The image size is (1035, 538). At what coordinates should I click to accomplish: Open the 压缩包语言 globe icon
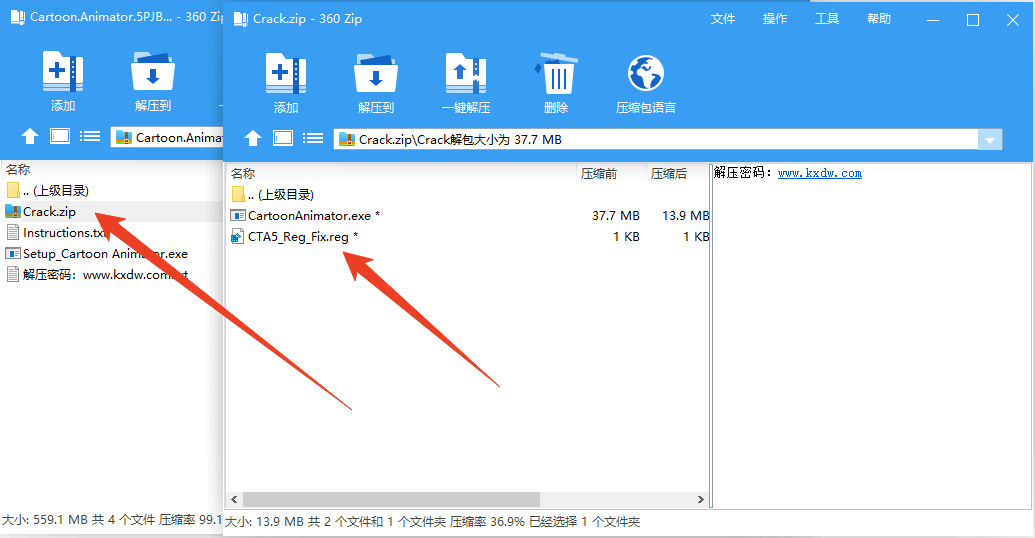coord(646,76)
